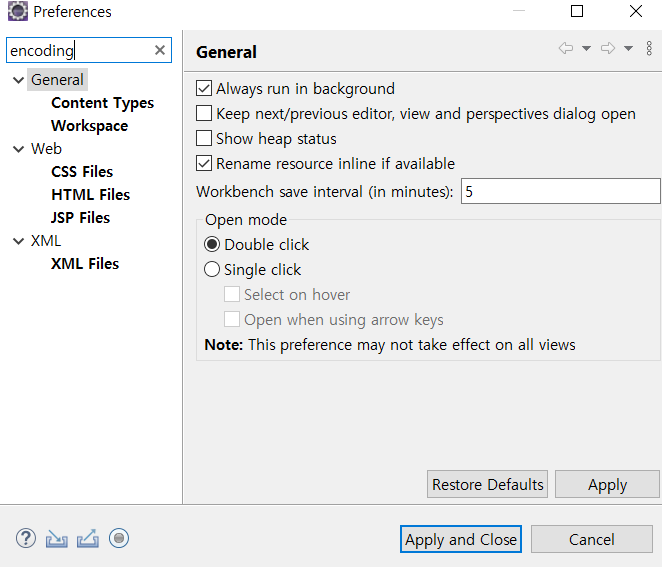Open JSP Files preference page
Screen dimensions: 662x567
(x=80, y=218)
